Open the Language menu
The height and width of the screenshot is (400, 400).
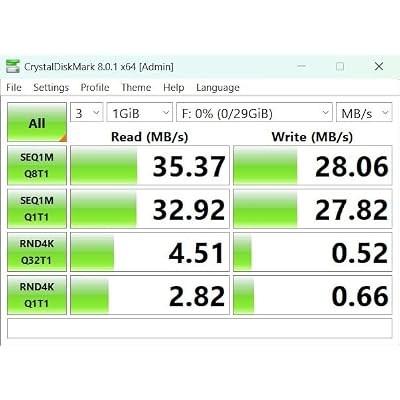[x=218, y=88]
